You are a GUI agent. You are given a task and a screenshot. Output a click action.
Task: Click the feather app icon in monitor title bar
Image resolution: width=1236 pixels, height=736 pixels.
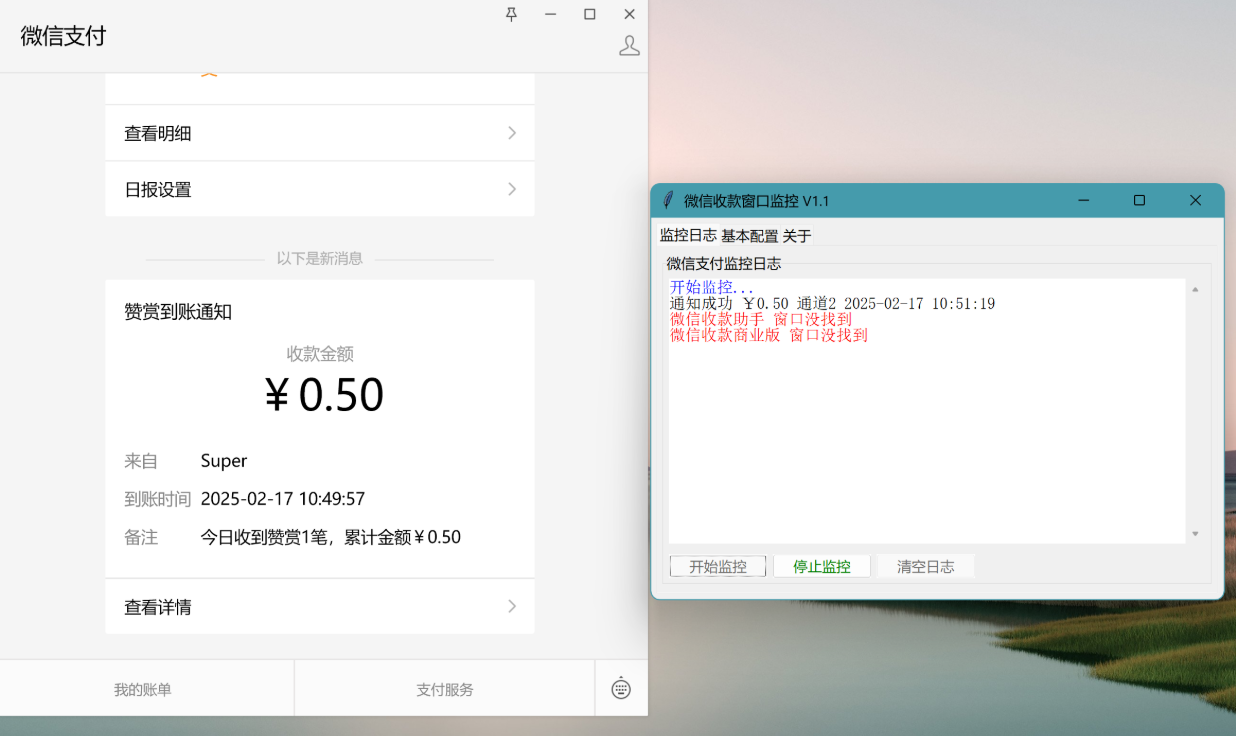(x=669, y=201)
